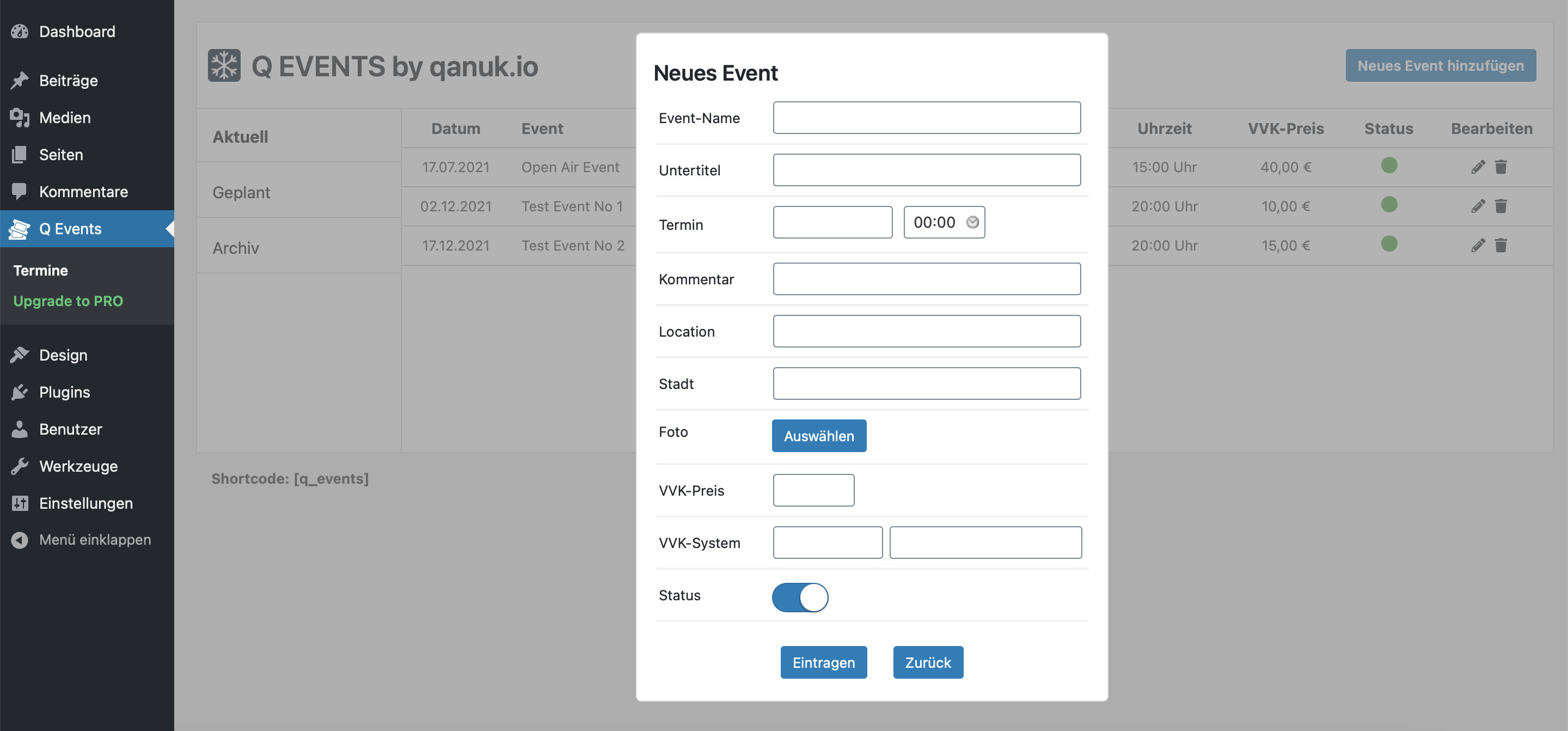Click pencil edit icon for 17.12.2021 event
The width and height of the screenshot is (1568, 731).
click(x=1478, y=245)
